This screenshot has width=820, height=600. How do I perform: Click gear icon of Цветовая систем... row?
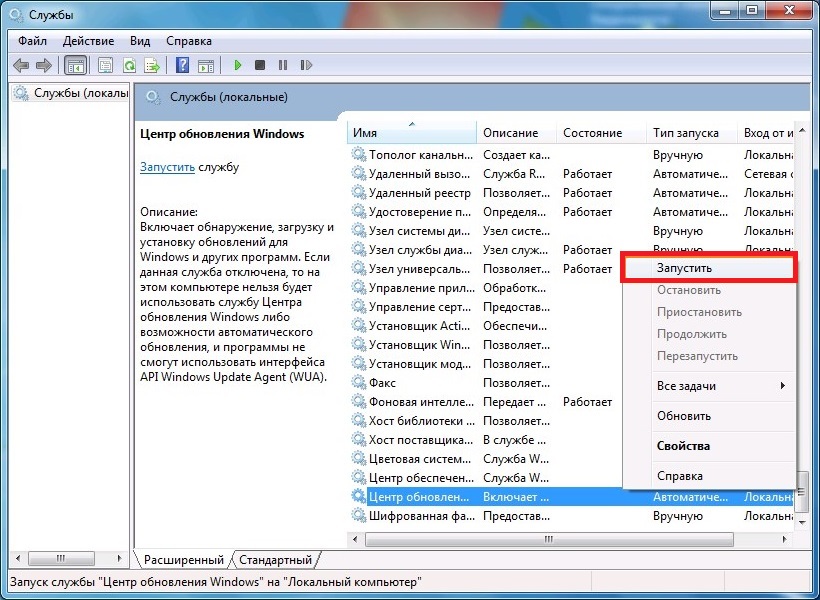(x=359, y=459)
